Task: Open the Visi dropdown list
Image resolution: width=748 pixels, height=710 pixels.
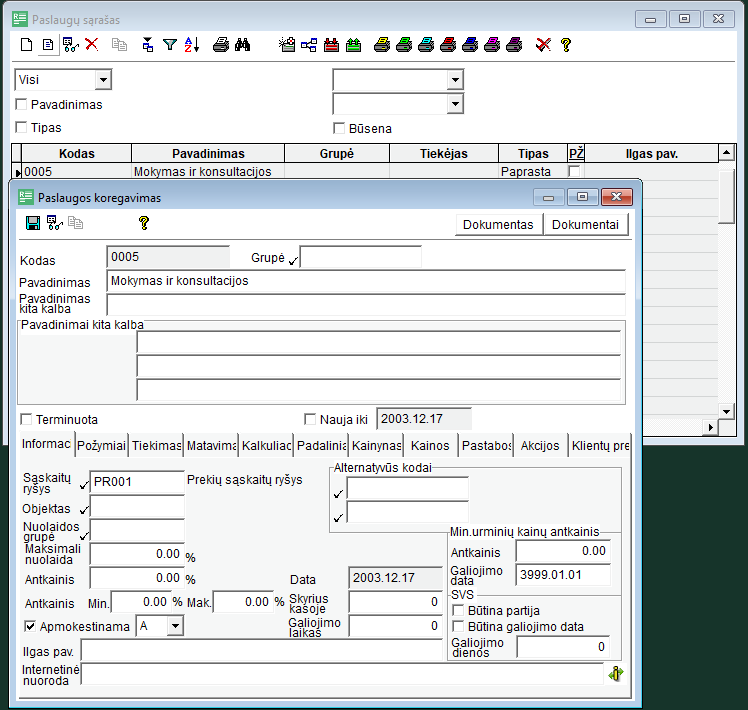Action: (x=103, y=80)
